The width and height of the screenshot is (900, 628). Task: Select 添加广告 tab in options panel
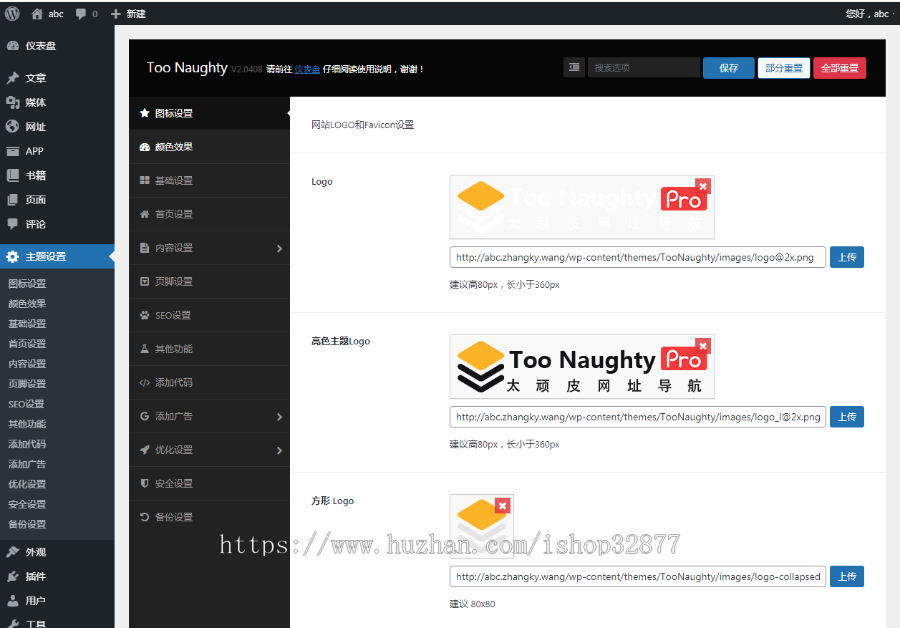coord(210,416)
